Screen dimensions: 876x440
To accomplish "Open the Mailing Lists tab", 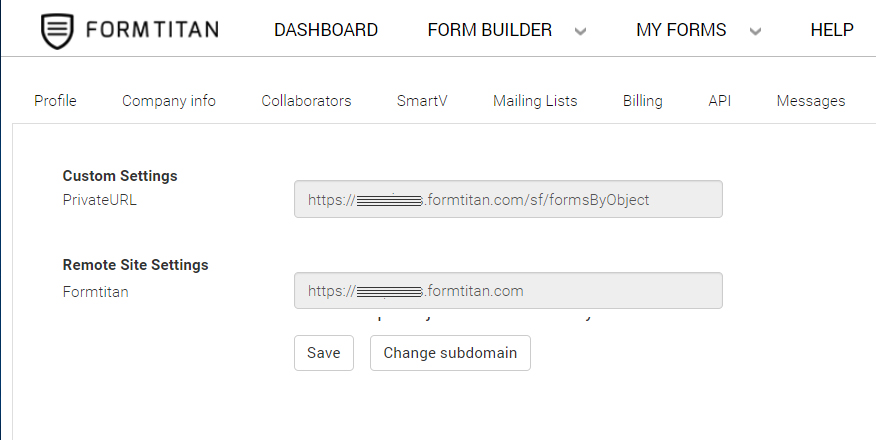I will click(535, 101).
